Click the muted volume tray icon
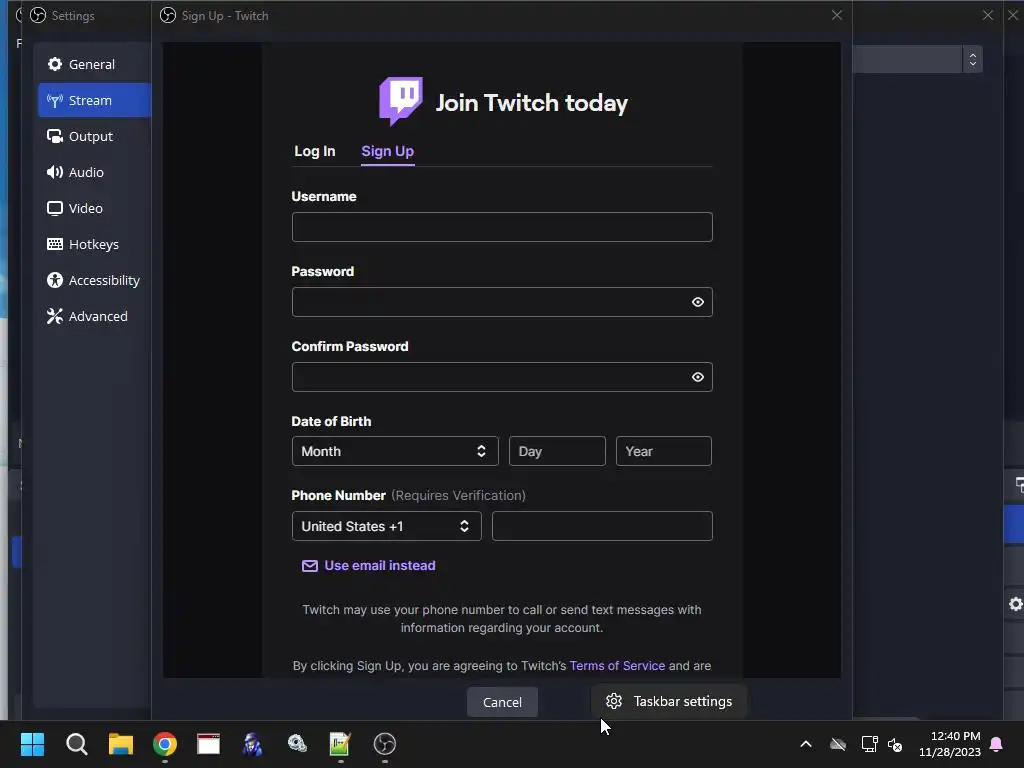Viewport: 1024px width, 768px height. (x=895, y=744)
